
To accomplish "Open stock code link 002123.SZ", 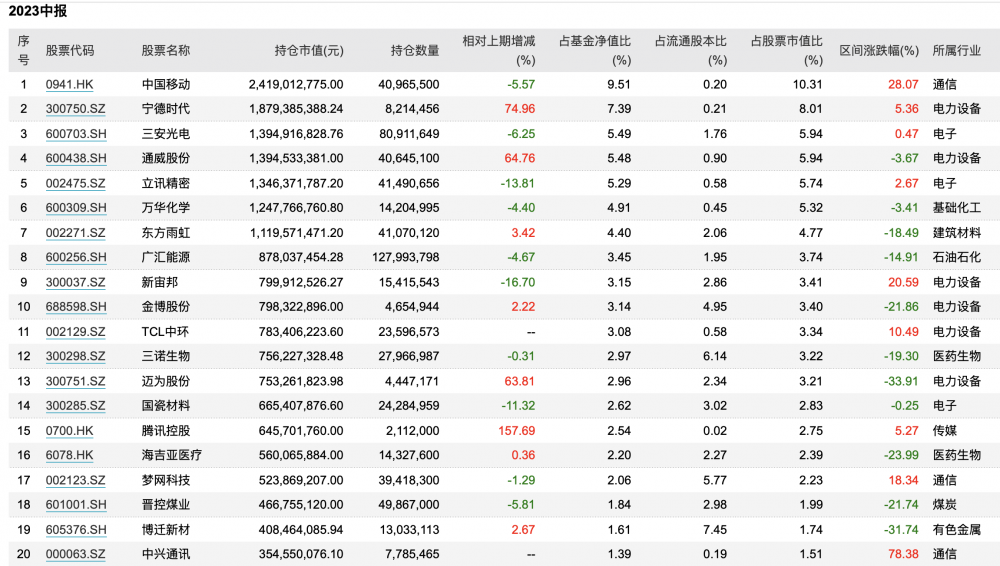I will [75, 480].
